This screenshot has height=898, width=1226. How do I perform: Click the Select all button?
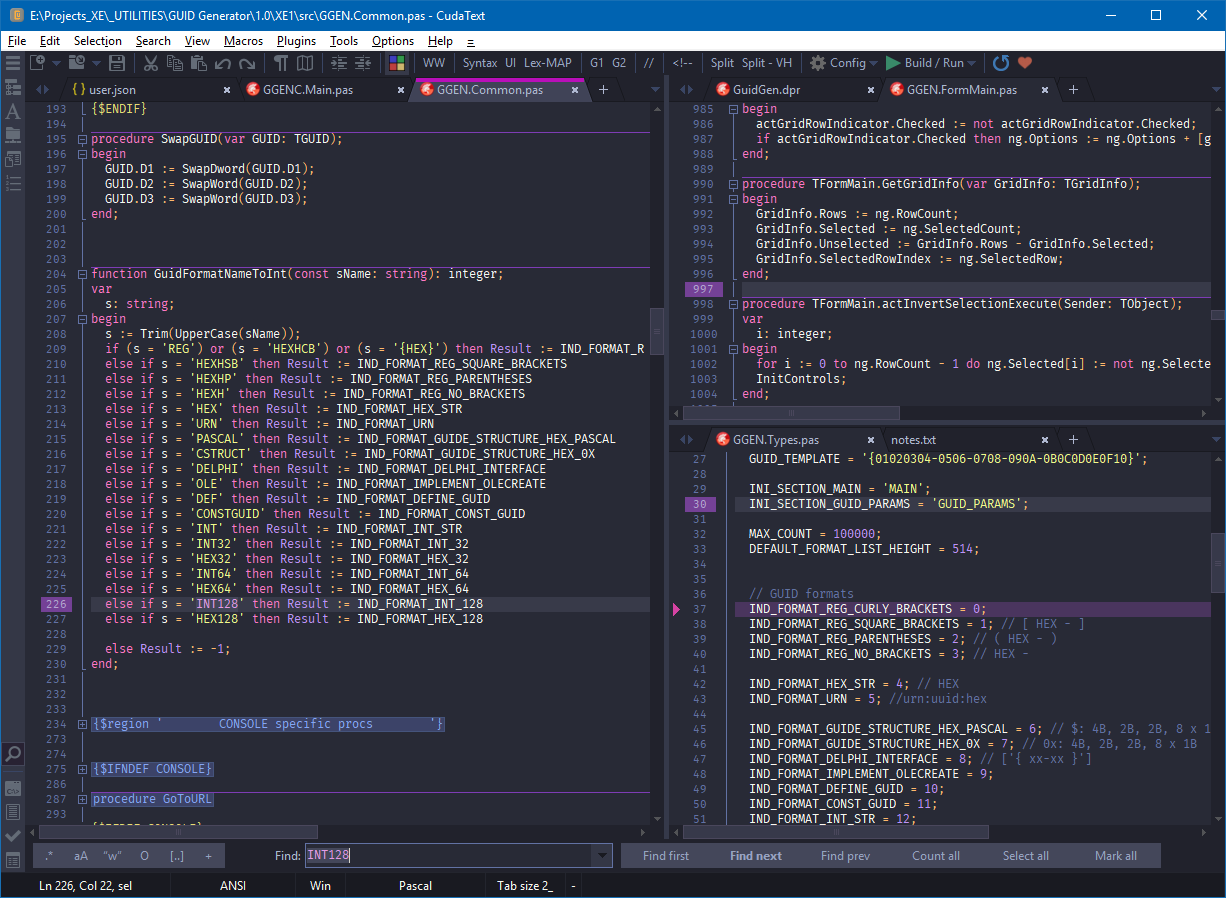1026,856
